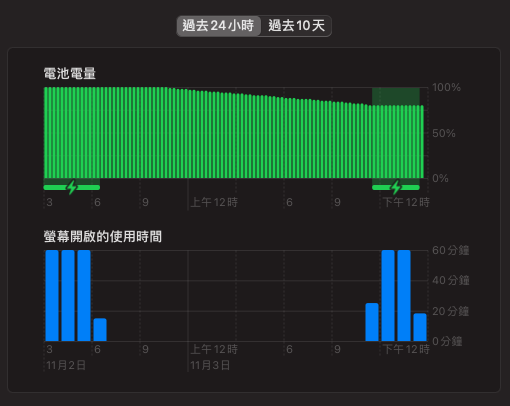This screenshot has height=406, width=510.
Task: Click the 60 分鐘 axis label
Action: tap(451, 250)
